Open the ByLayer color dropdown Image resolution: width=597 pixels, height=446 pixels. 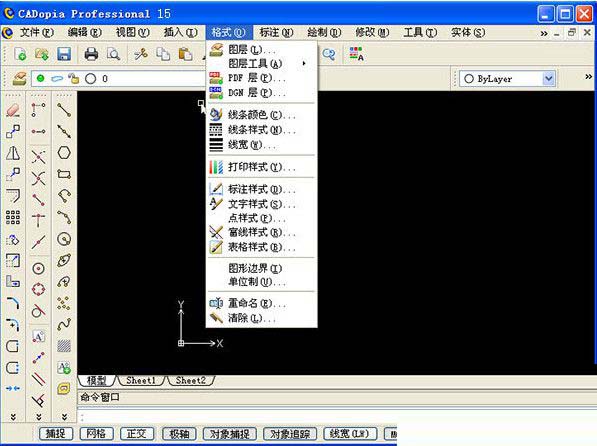pos(548,78)
